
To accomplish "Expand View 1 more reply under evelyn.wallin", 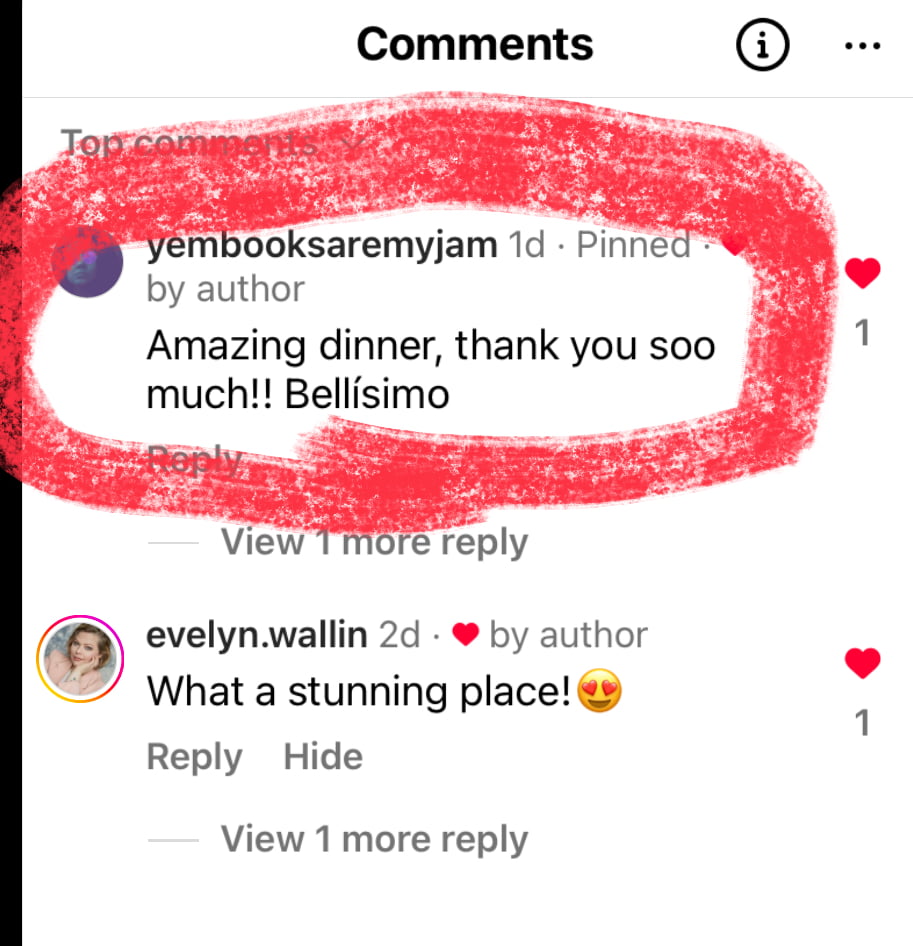I will (x=374, y=839).
